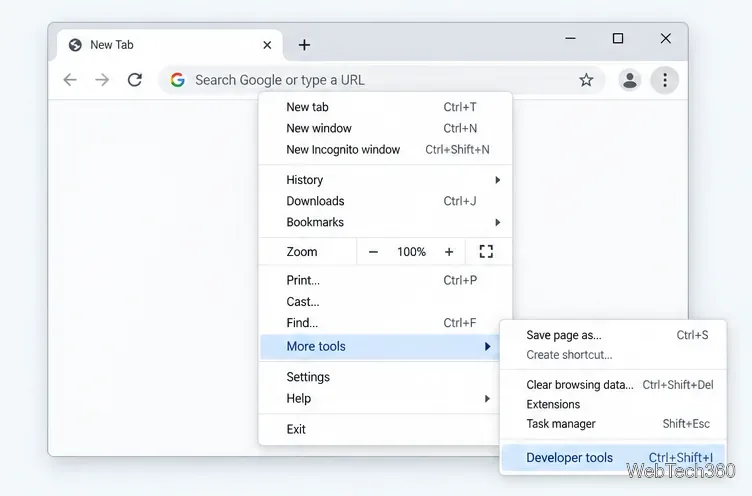This screenshot has height=496, width=752.
Task: Maximize the Chrome window
Action: [618, 38]
